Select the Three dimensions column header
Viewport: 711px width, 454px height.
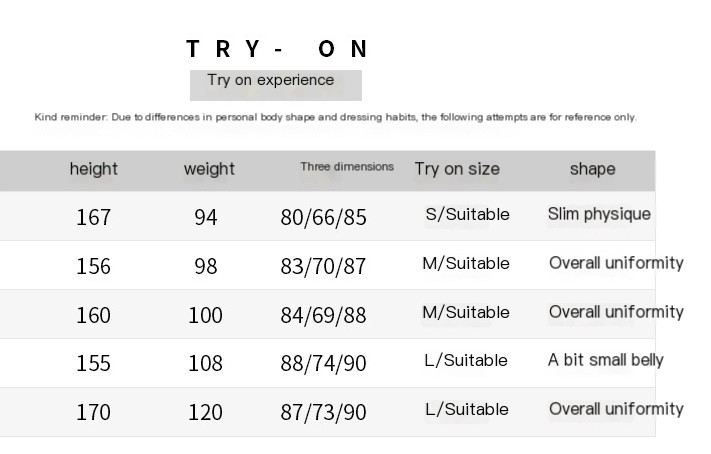click(x=347, y=166)
